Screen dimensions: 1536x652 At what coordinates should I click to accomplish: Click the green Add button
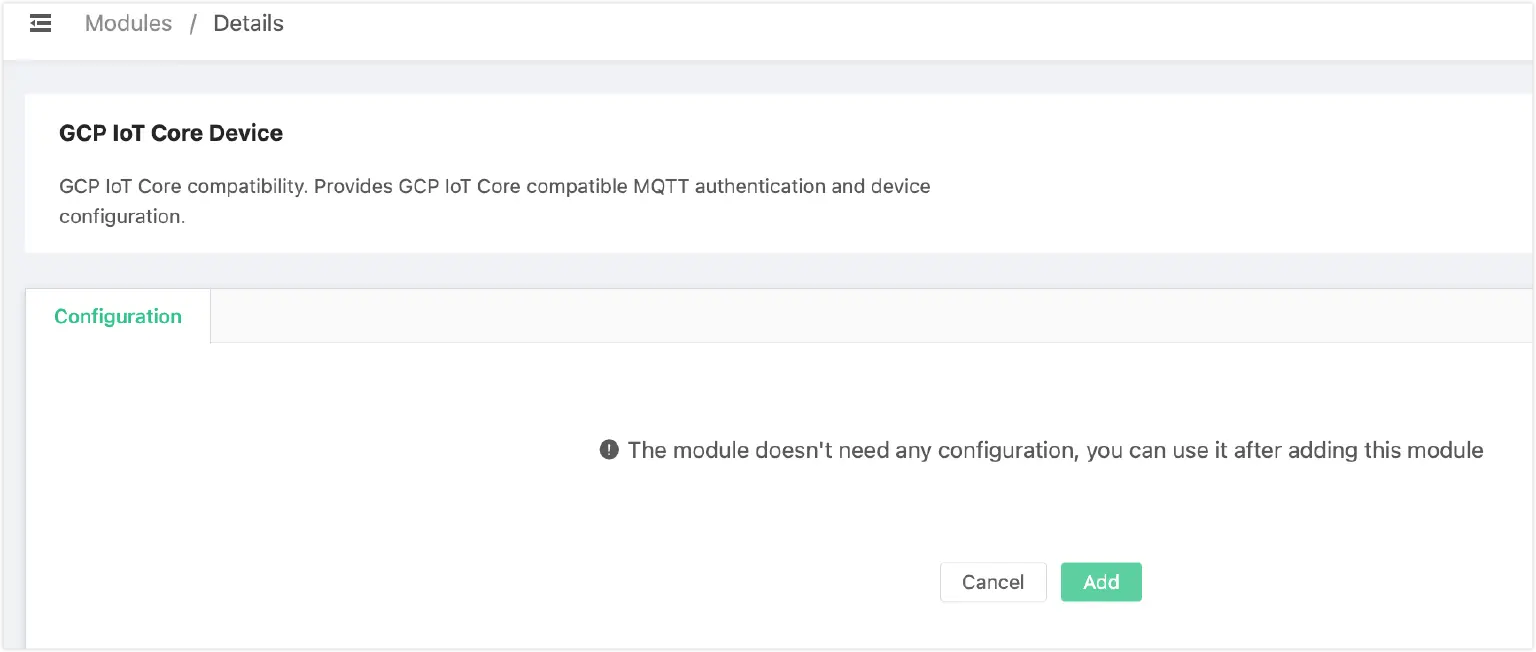[1101, 582]
